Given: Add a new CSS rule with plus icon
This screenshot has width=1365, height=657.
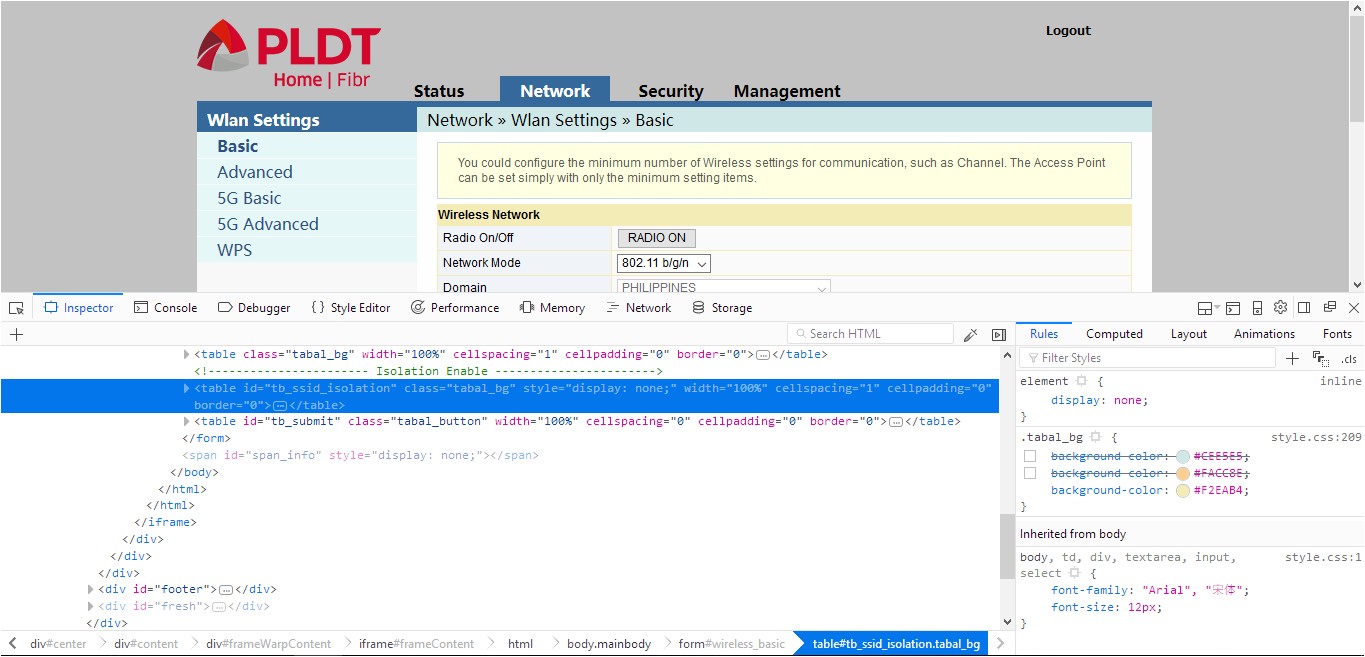Looking at the screenshot, I should pyautogui.click(x=1292, y=358).
